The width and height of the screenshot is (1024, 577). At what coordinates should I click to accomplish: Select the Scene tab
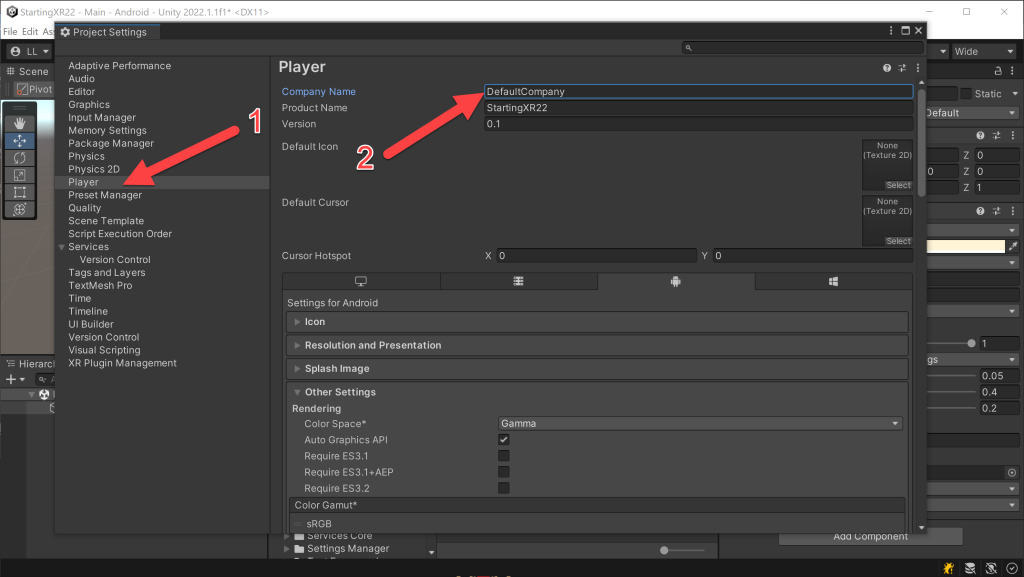pos(27,71)
